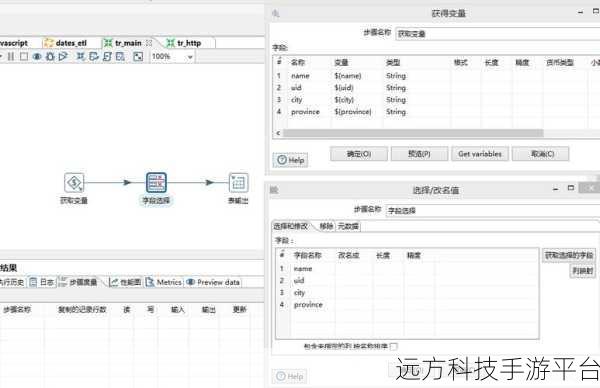Explore the database from the toolbar
Viewport: 600px width, 388px height.
coord(121,57)
